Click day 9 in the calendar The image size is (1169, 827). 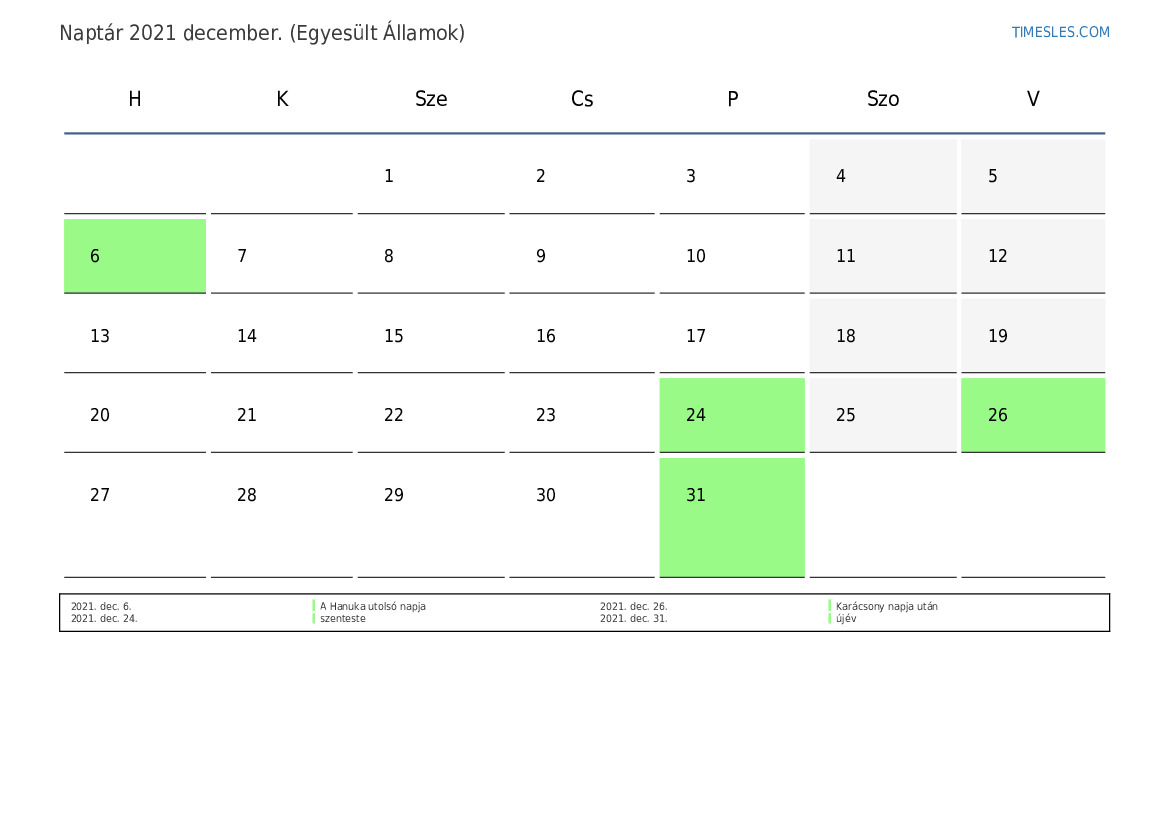(x=582, y=256)
